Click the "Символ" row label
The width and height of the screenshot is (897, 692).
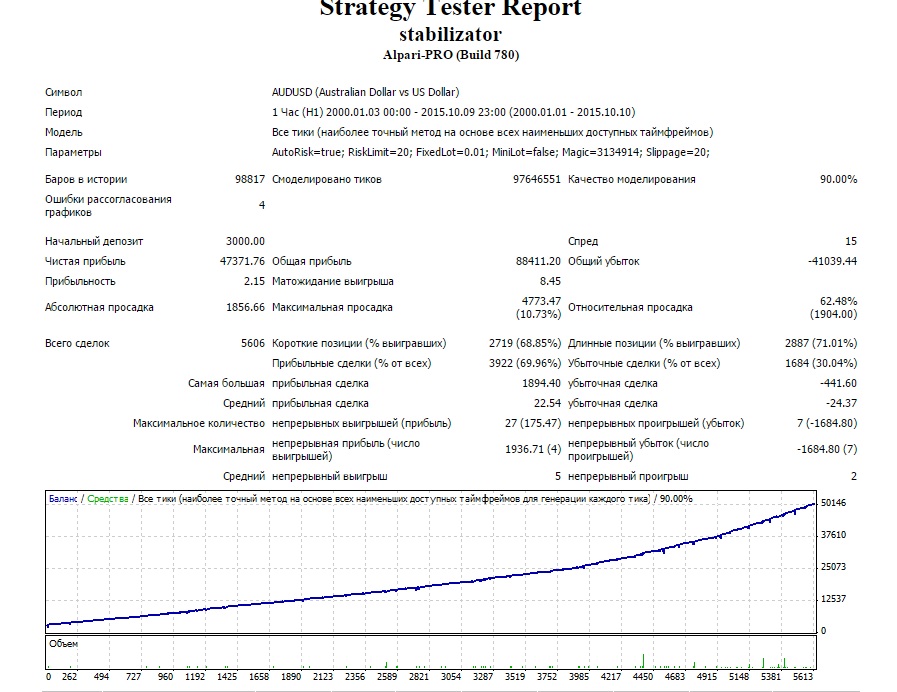coord(63,92)
